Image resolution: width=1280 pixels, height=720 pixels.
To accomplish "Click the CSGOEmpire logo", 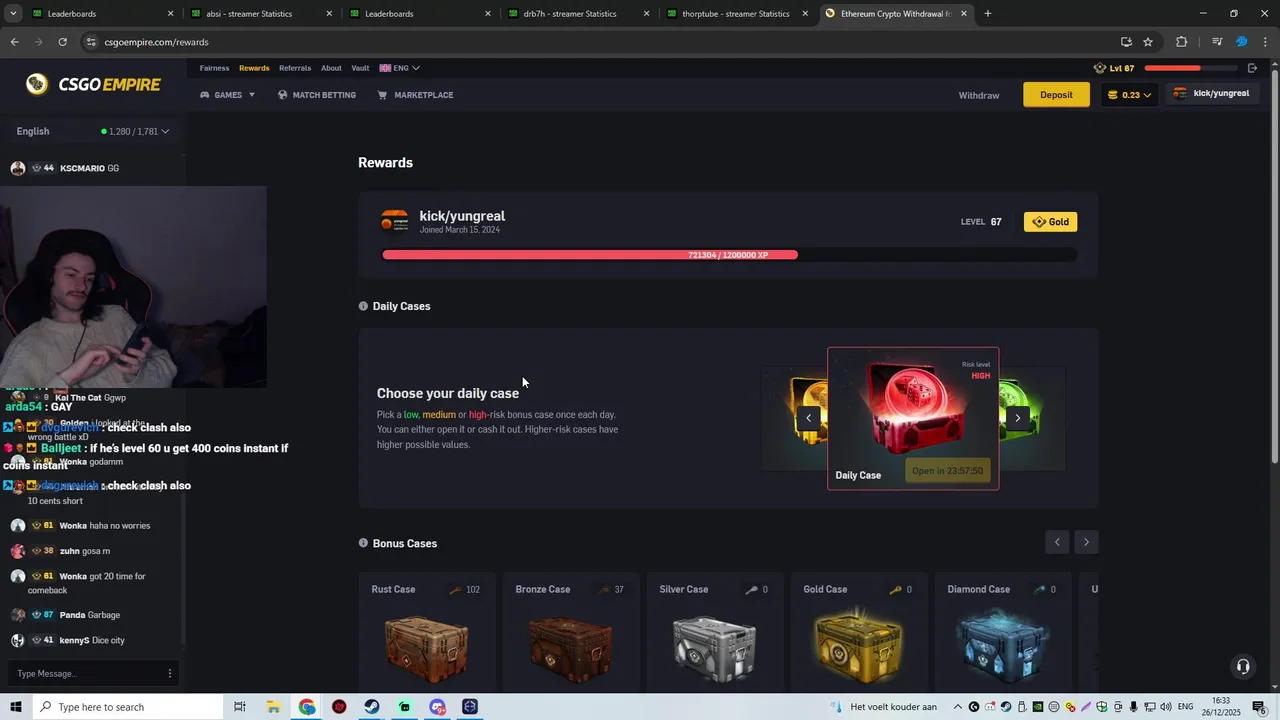I will (93, 85).
